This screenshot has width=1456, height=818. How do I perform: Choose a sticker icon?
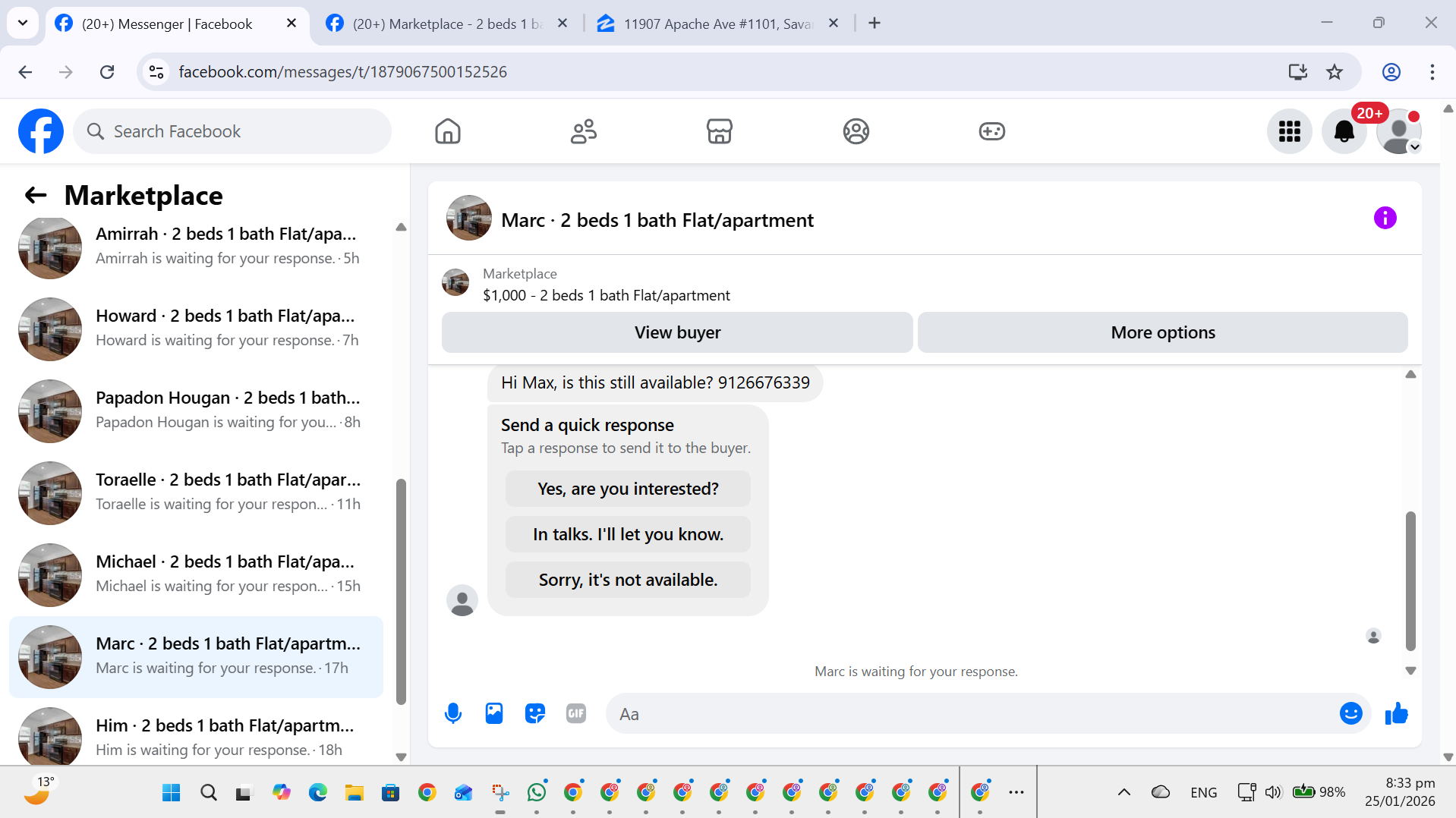point(535,713)
